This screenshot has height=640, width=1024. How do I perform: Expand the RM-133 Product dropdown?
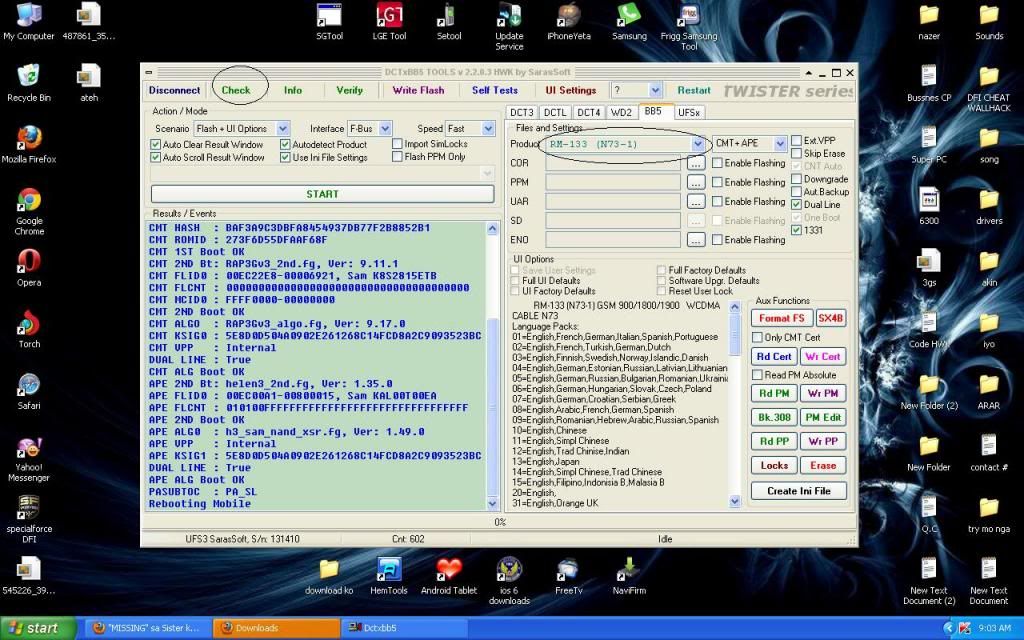coord(699,143)
